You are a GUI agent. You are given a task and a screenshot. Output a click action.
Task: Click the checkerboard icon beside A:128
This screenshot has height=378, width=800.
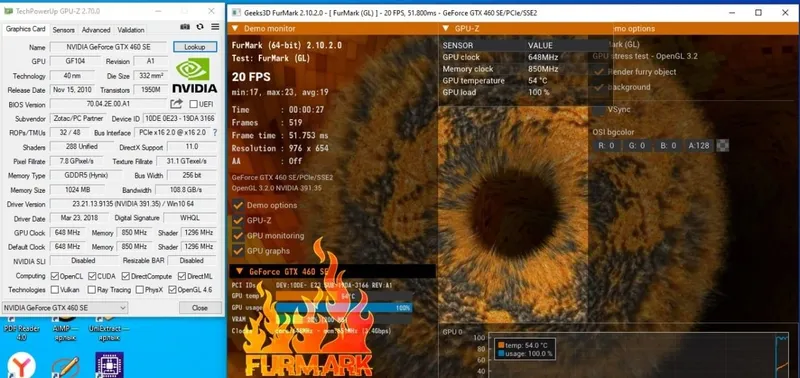(722, 146)
